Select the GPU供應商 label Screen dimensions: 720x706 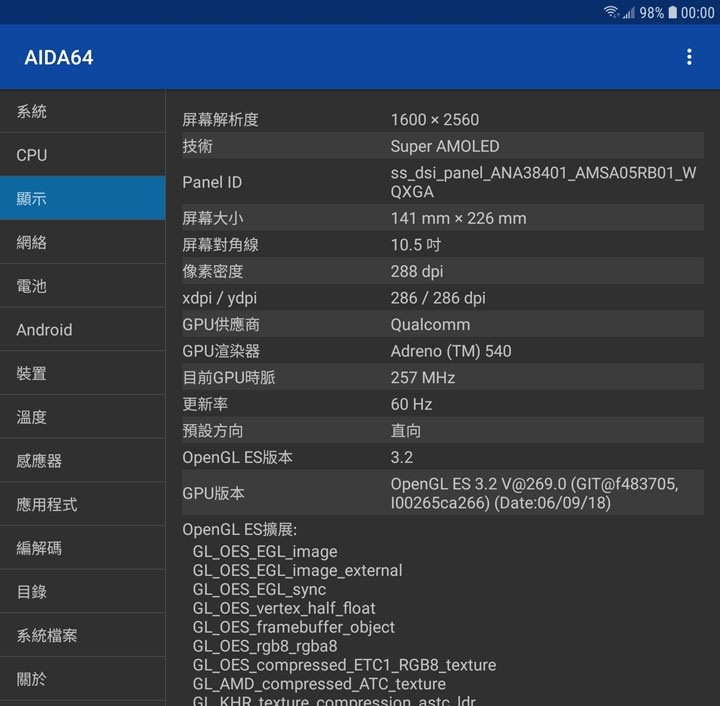click(x=221, y=325)
